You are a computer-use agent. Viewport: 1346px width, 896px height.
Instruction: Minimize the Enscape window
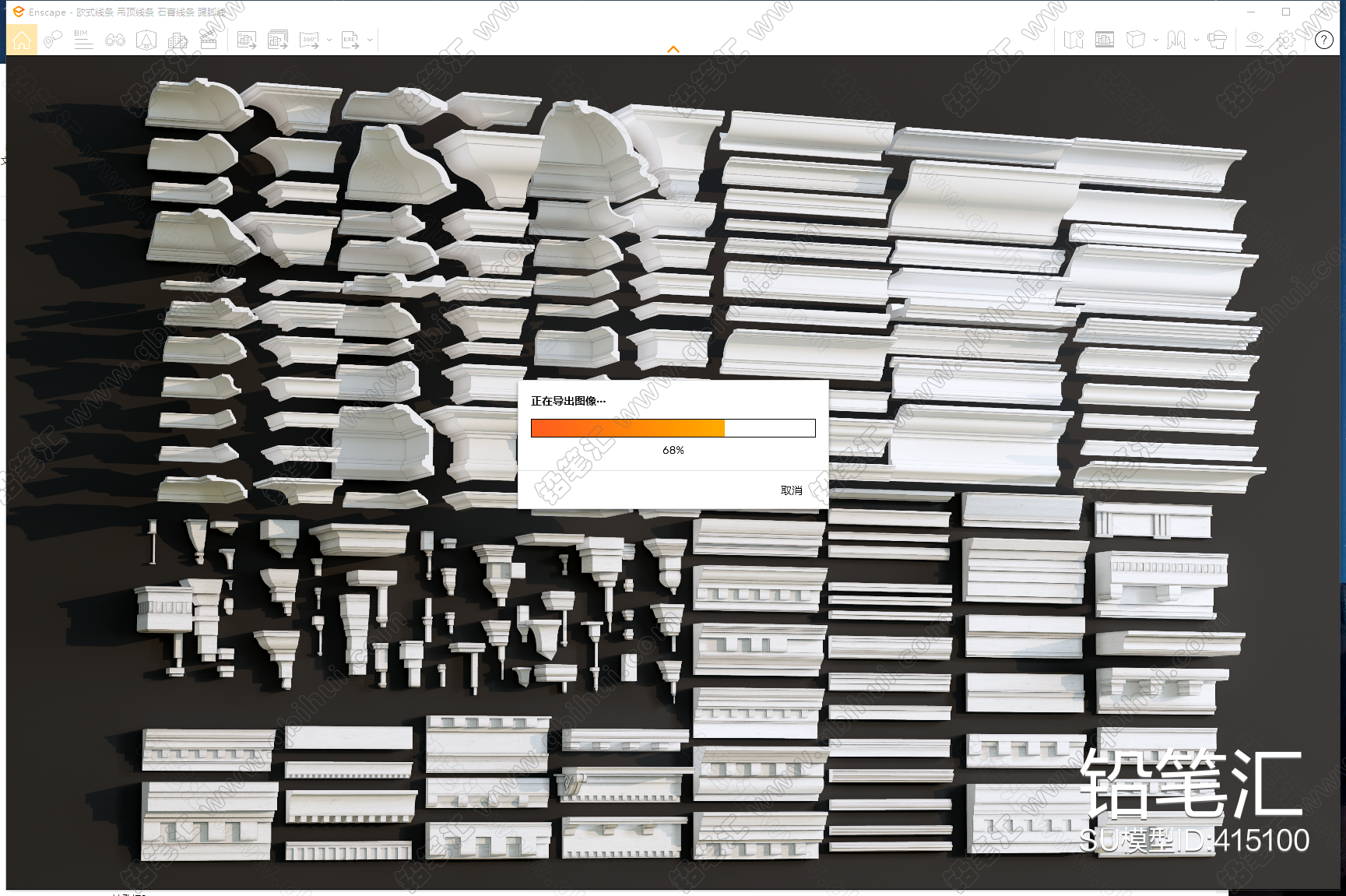1251,12
